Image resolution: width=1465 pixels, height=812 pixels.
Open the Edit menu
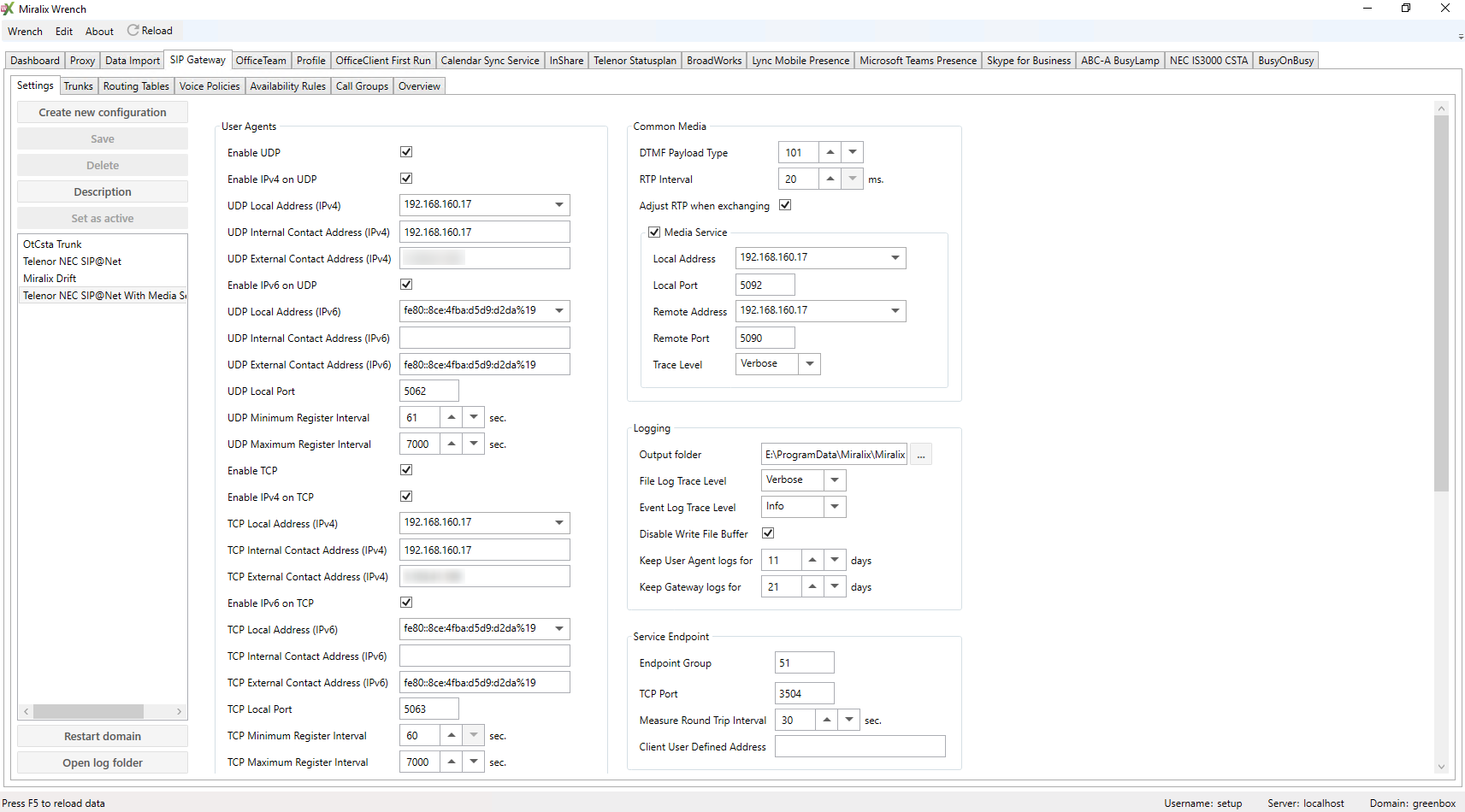pyautogui.click(x=64, y=32)
